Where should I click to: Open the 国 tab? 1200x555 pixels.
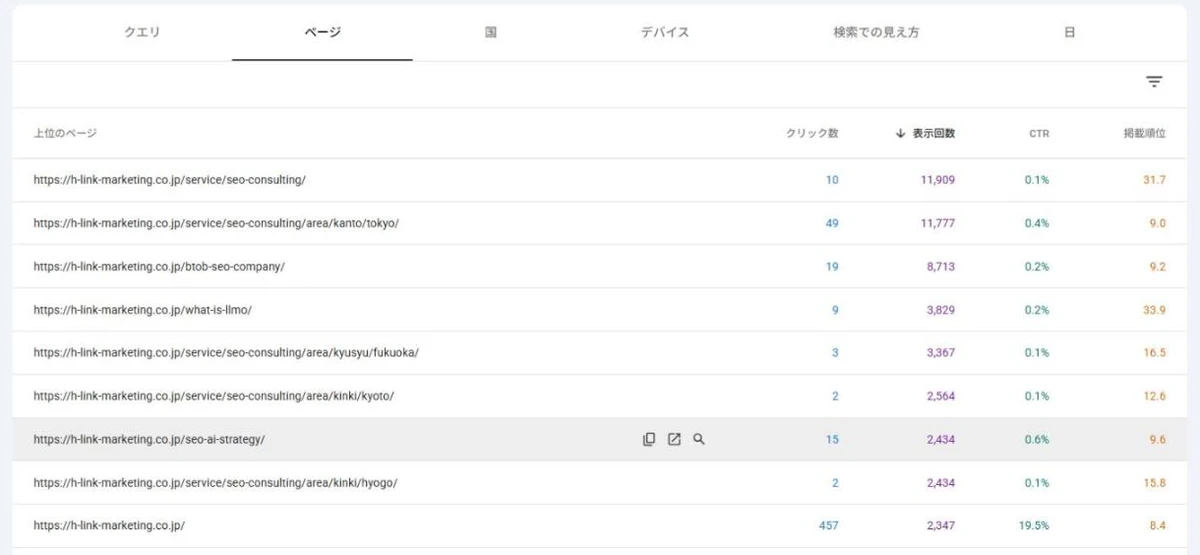point(491,32)
